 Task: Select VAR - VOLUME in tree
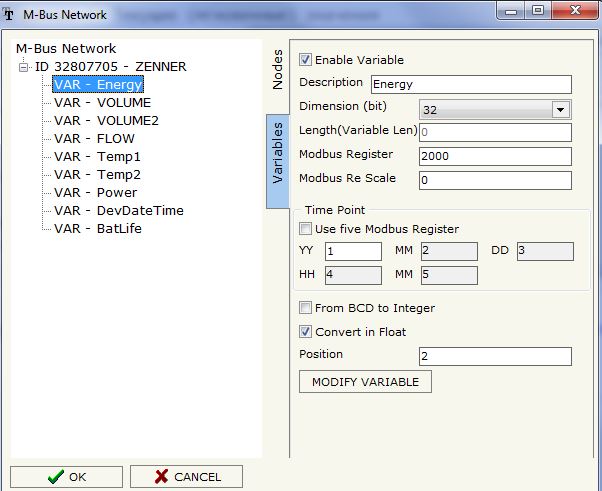102,102
